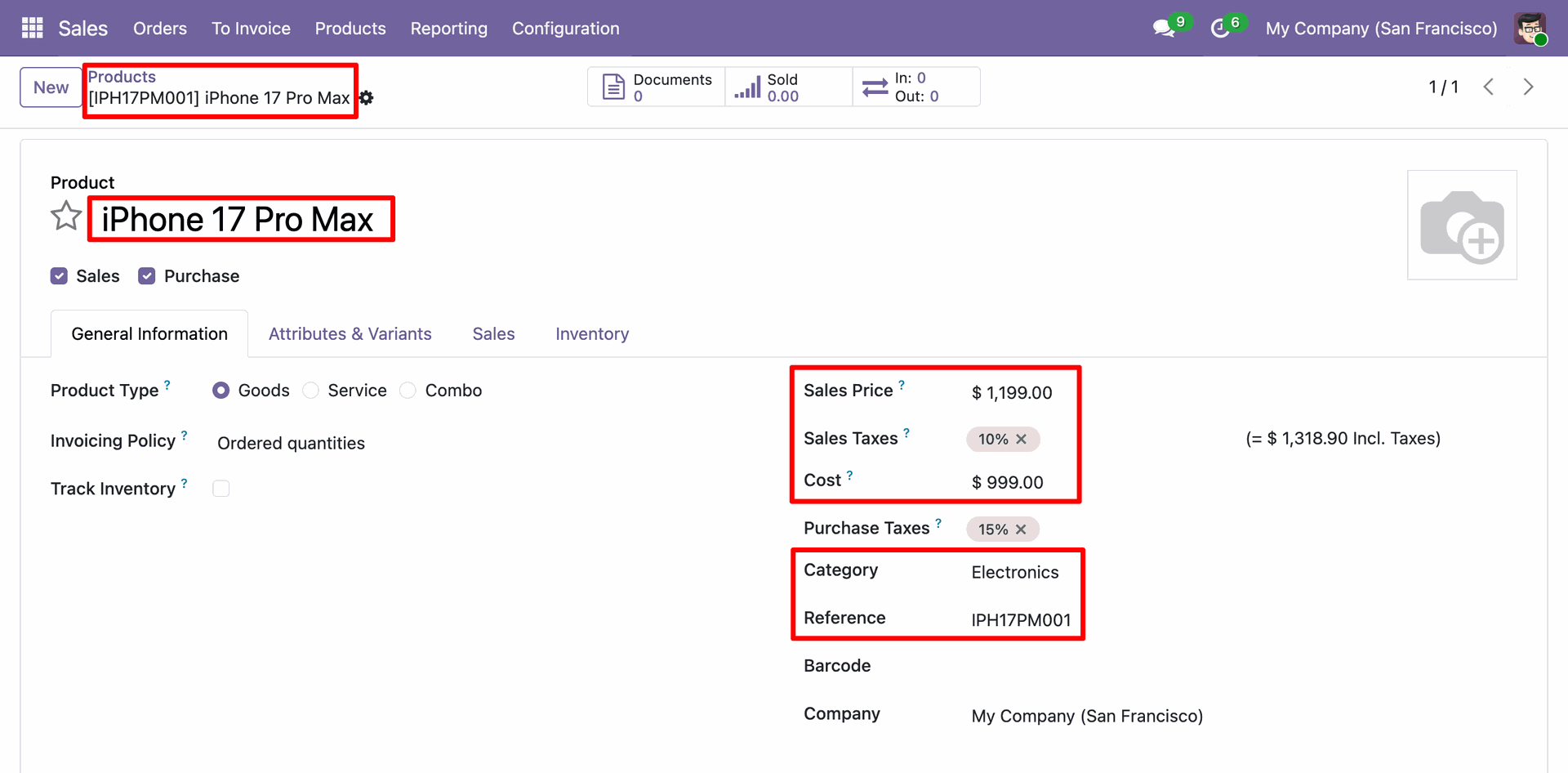
Task: Remove the 10% sales tax tag
Action: (1021, 440)
